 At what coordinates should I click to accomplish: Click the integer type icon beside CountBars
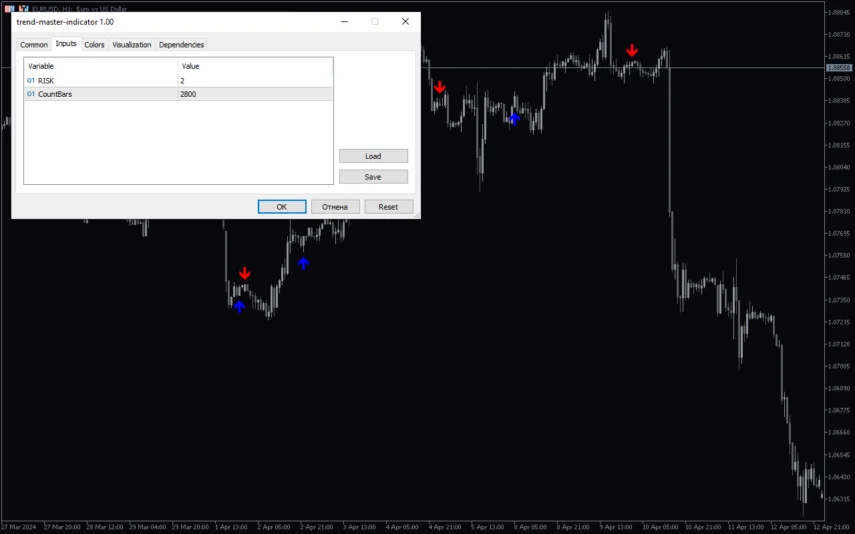pyautogui.click(x=31, y=94)
